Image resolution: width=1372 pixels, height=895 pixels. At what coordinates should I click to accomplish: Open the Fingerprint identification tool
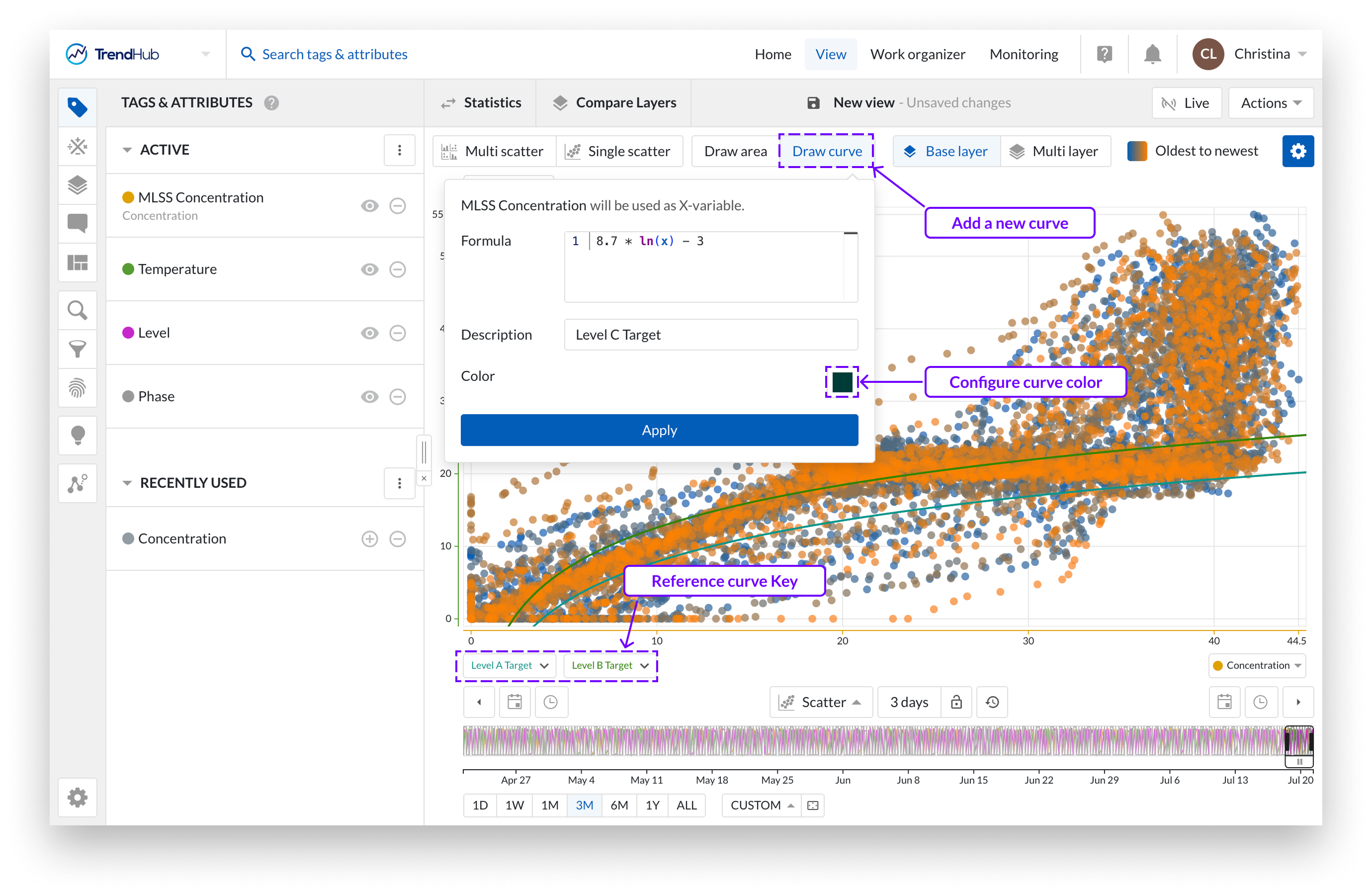(x=77, y=388)
